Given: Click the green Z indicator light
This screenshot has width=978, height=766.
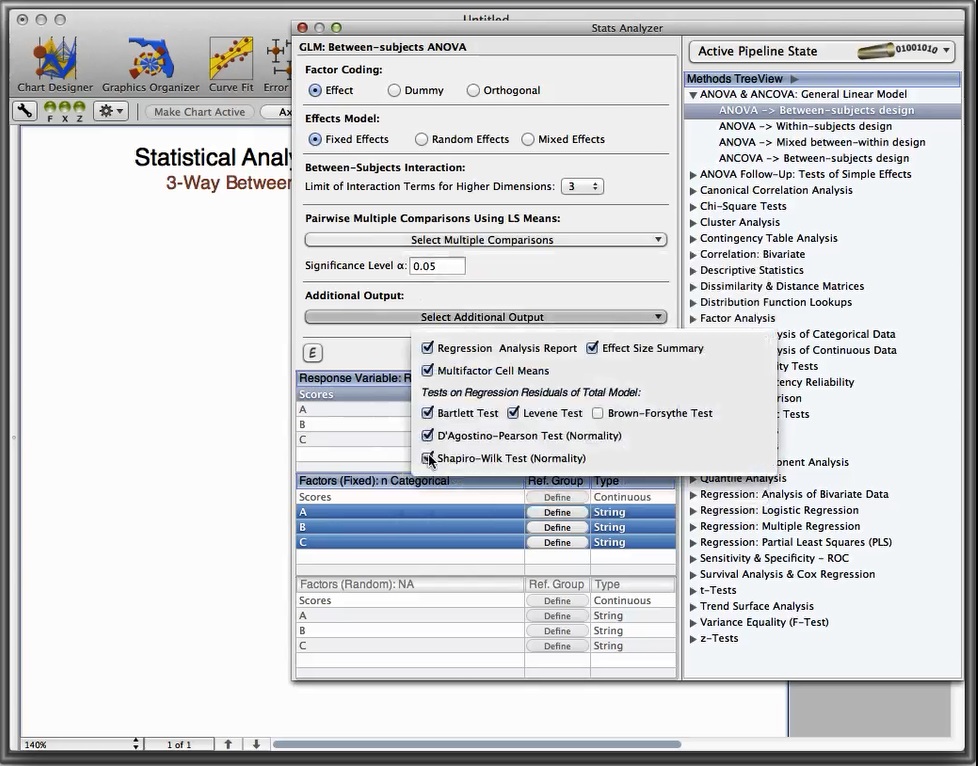Looking at the screenshot, I should (x=79, y=108).
